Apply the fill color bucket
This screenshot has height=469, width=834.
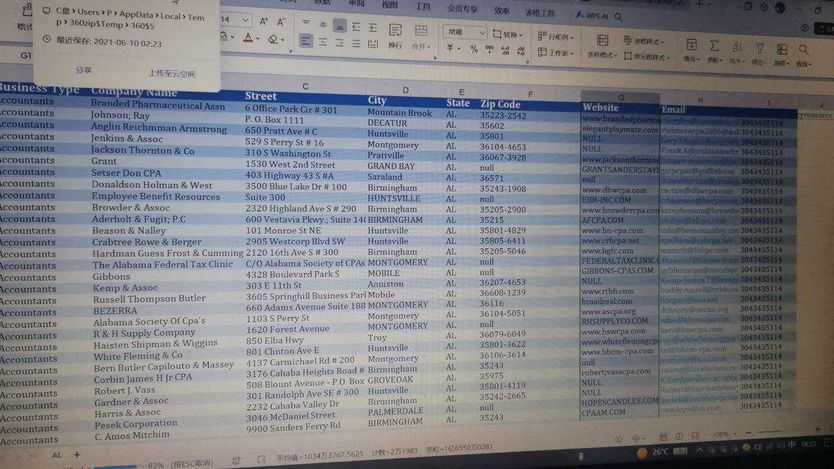point(224,36)
